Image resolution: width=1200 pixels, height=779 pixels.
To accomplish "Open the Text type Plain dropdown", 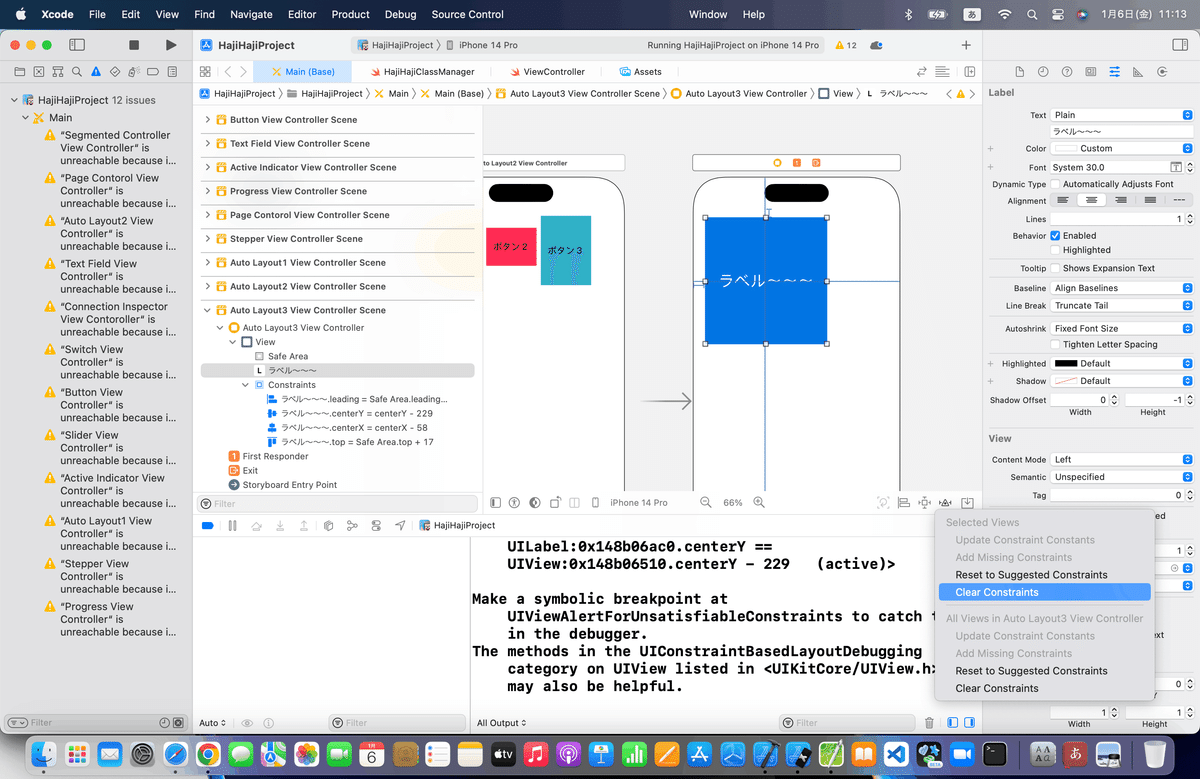I will pos(1121,115).
